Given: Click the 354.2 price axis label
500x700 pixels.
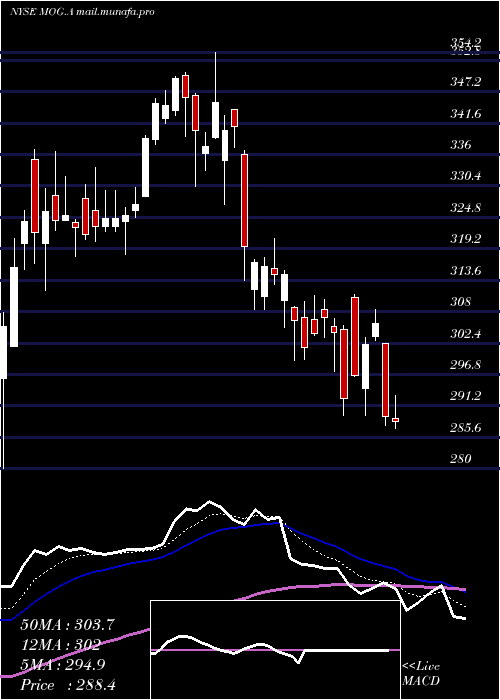Looking at the screenshot, I should (x=466, y=42).
